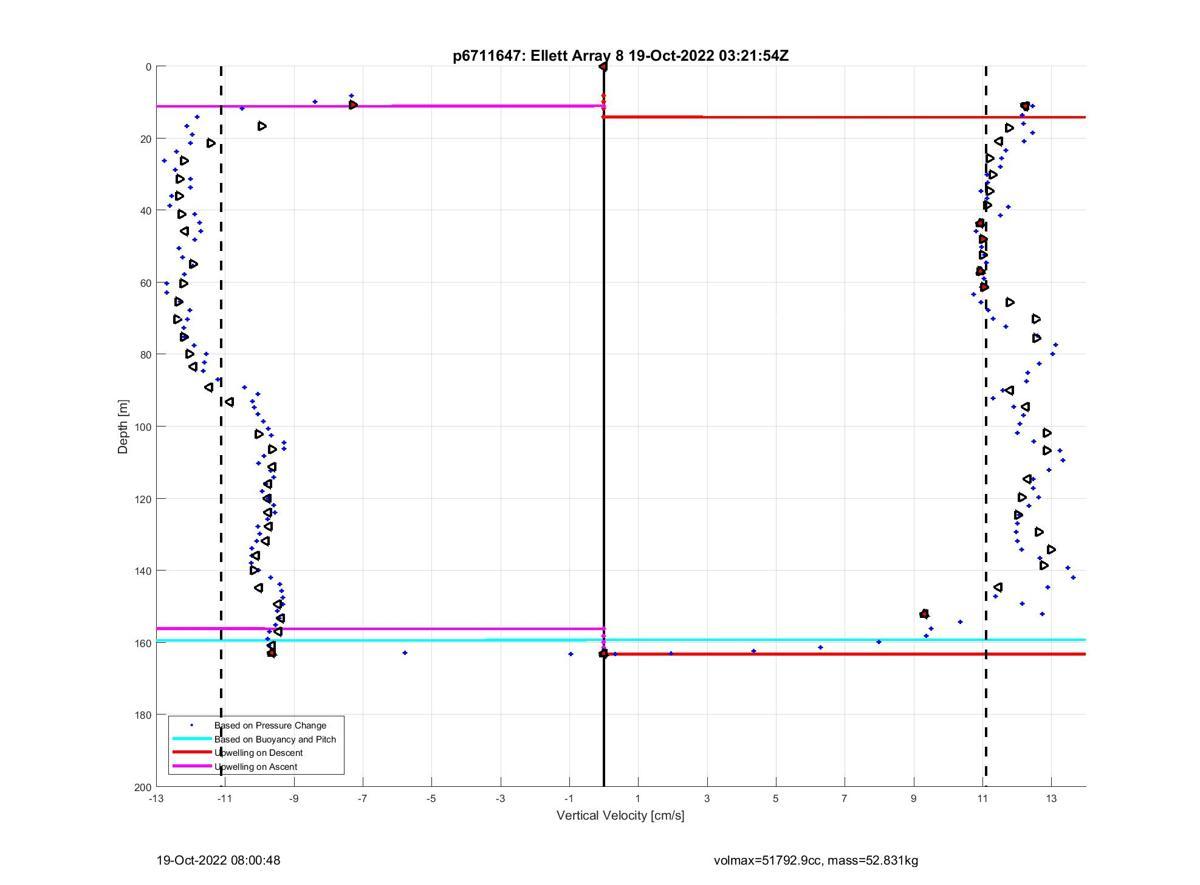Click x-axis tick label '-1'

(x=569, y=799)
